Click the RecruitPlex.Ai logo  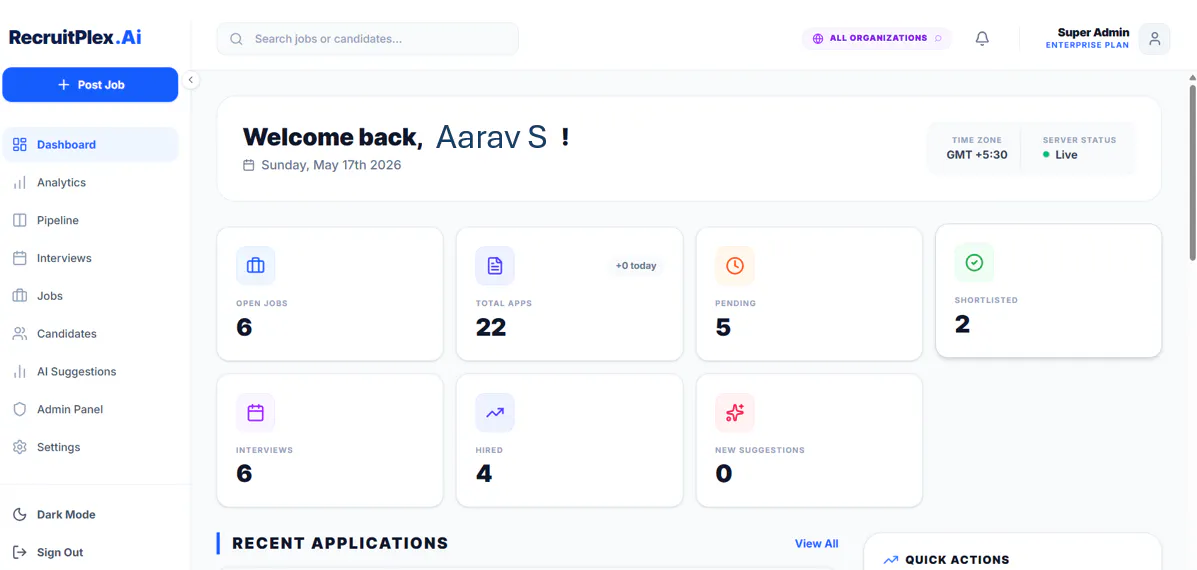75,37
